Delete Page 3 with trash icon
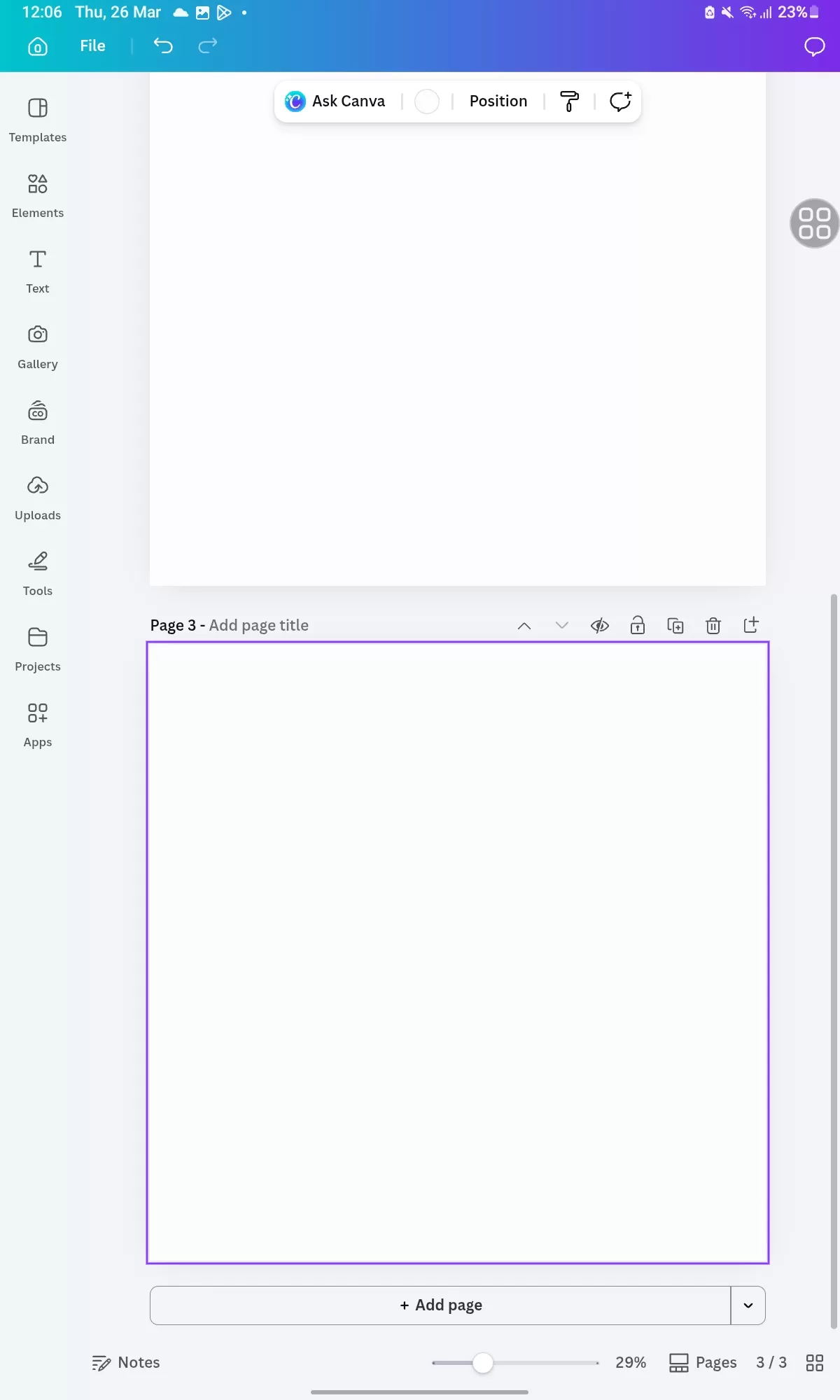This screenshot has height=1400, width=840. pos(713,625)
